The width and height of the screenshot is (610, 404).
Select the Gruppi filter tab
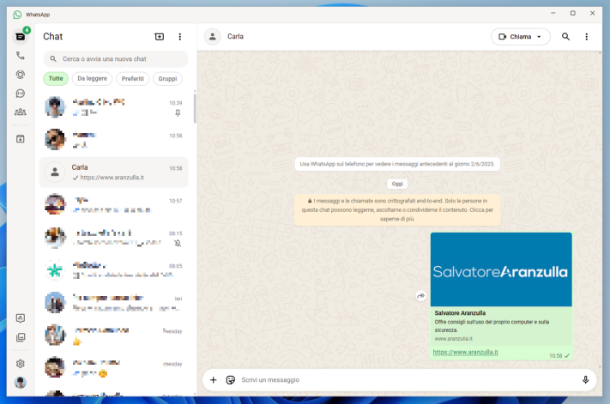[168, 79]
